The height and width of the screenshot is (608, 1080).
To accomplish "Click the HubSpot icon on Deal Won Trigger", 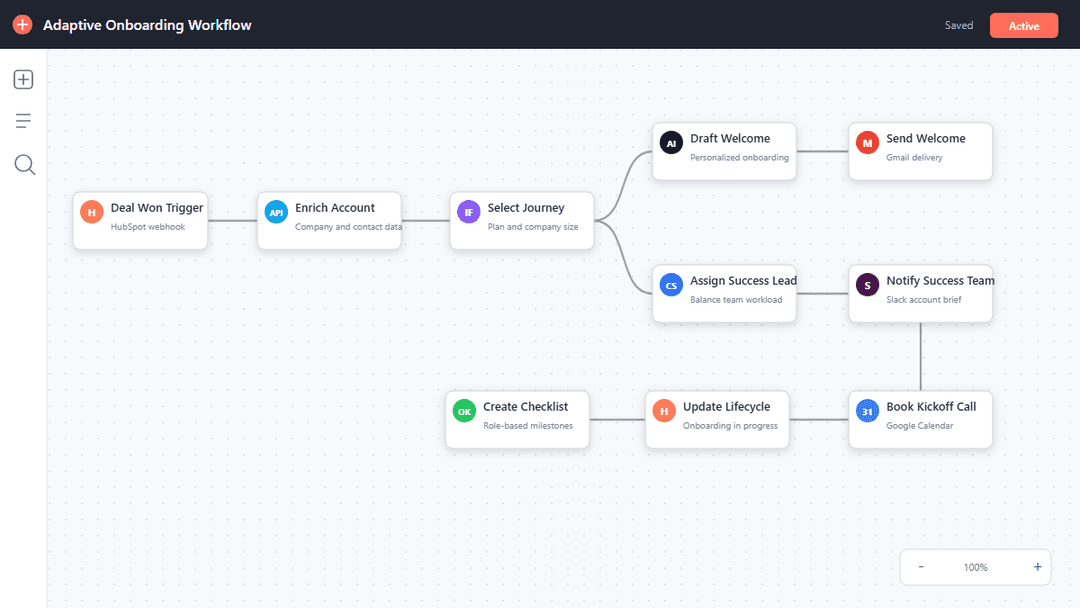I will pyautogui.click(x=92, y=212).
